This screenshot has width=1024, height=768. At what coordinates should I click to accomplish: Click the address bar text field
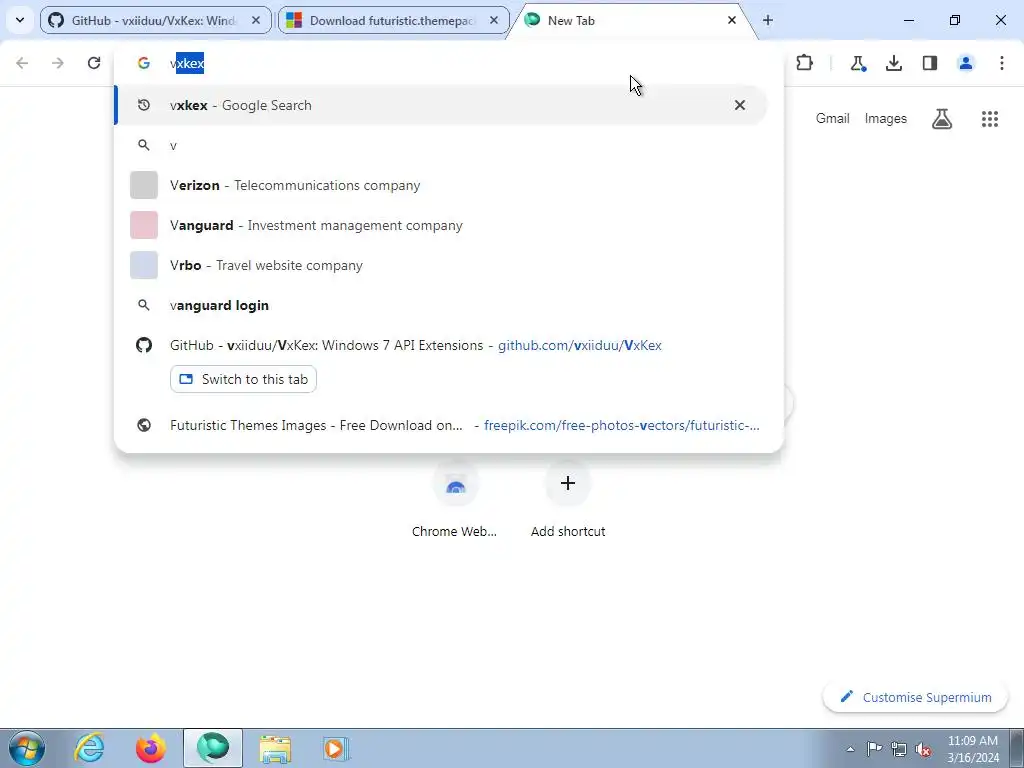click(x=451, y=63)
